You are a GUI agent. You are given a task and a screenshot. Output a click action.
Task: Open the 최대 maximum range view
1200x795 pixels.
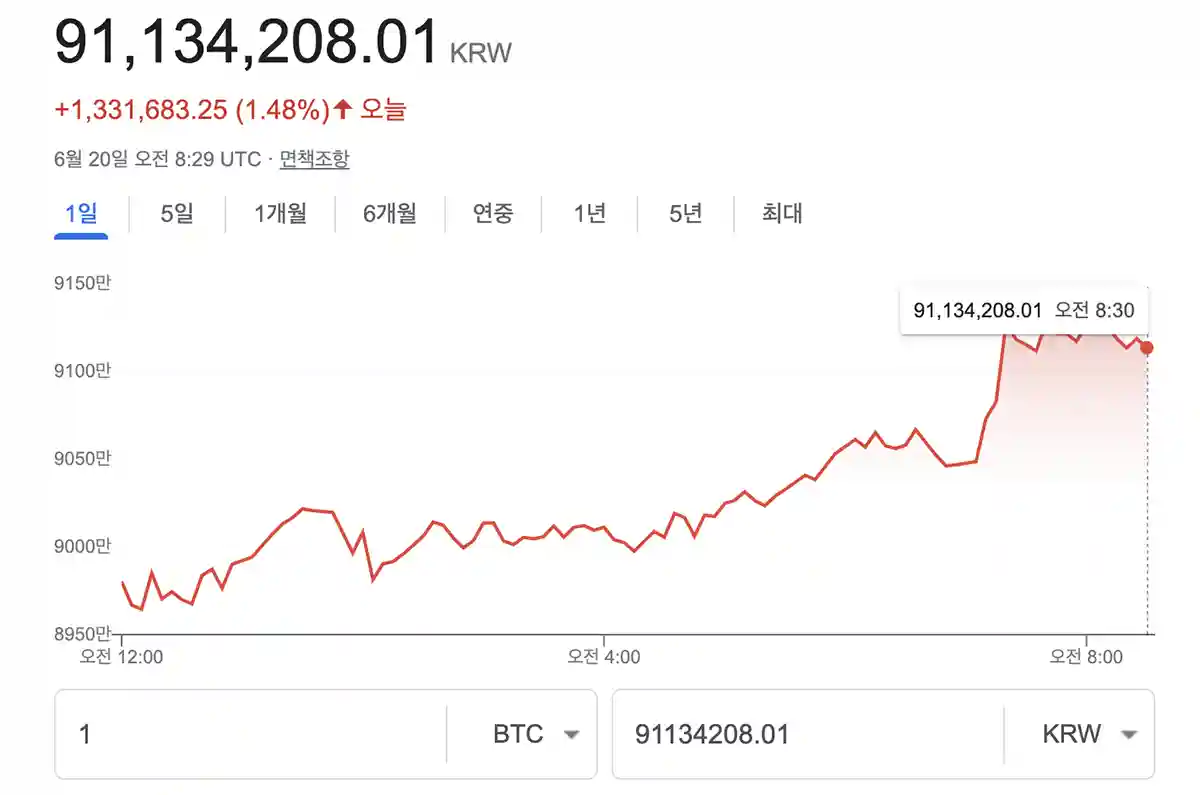click(782, 213)
